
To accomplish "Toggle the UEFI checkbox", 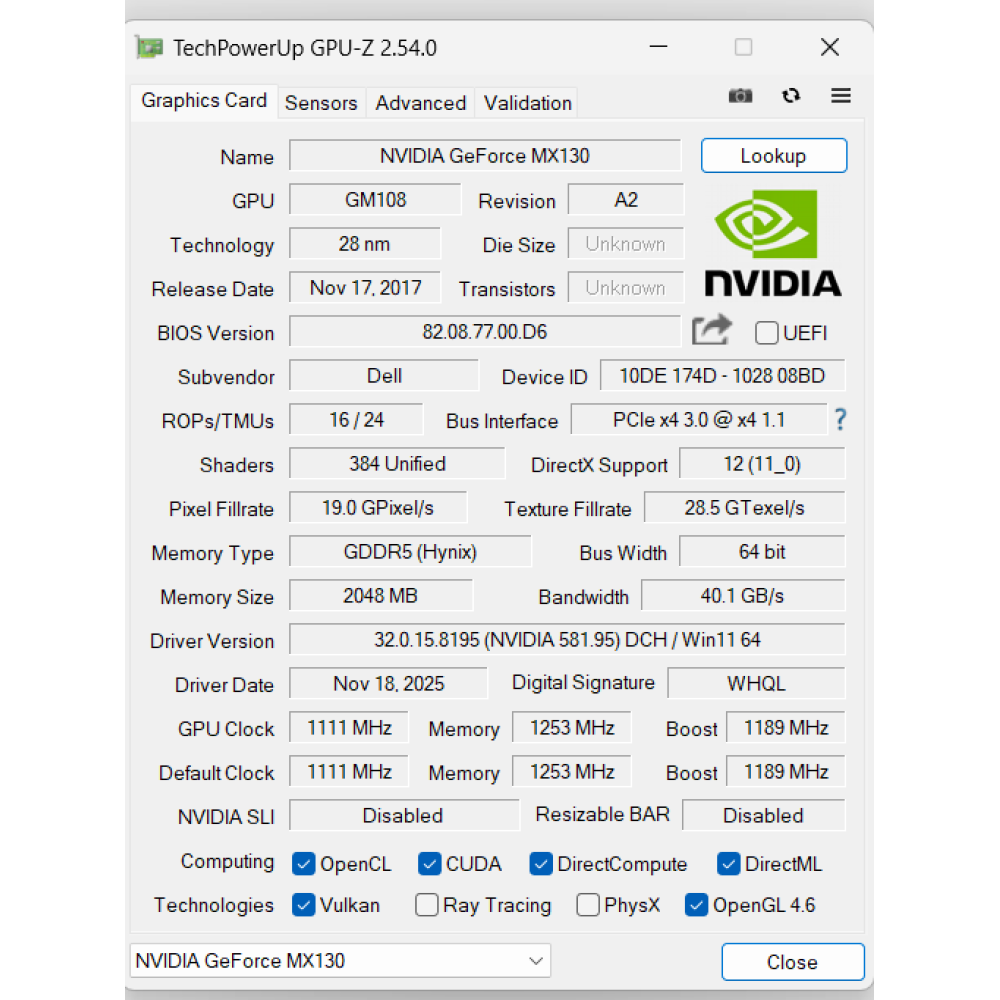I will 766,333.
